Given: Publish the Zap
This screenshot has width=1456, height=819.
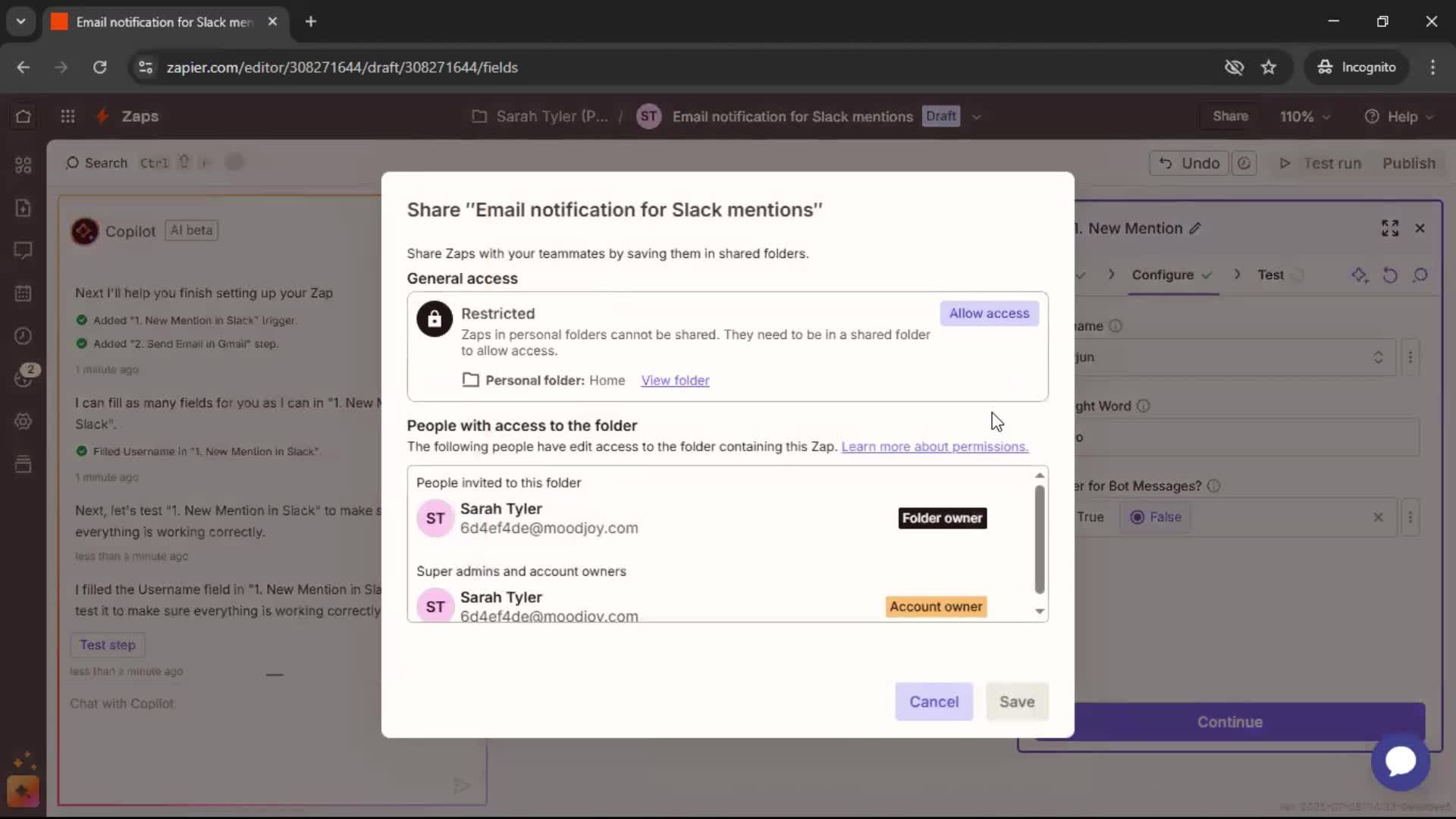Looking at the screenshot, I should click(1408, 163).
